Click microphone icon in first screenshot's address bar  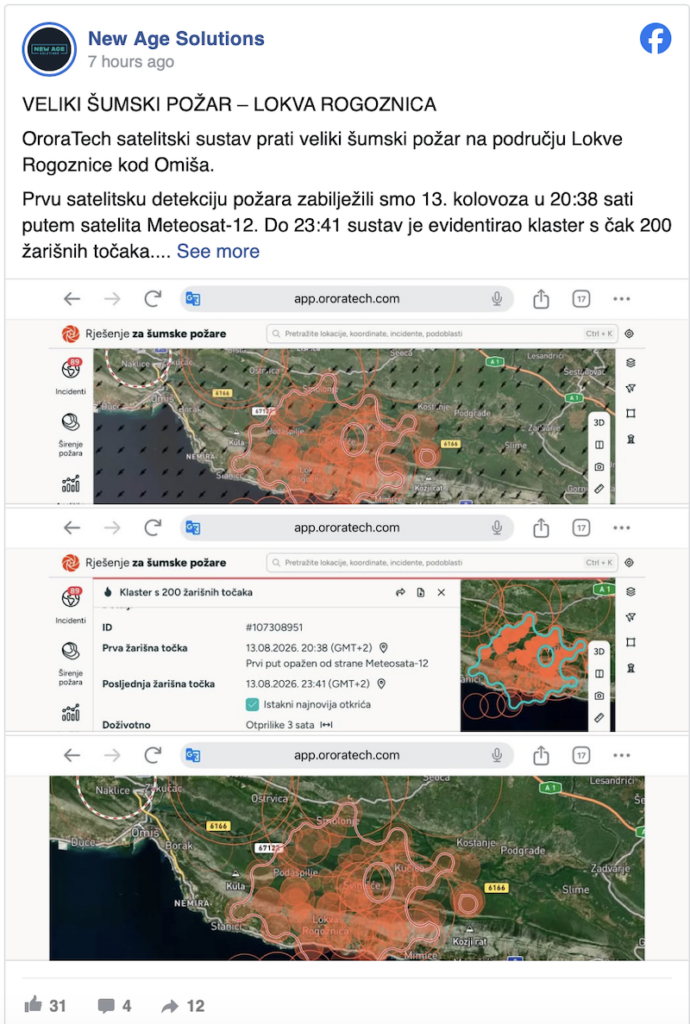click(x=497, y=299)
